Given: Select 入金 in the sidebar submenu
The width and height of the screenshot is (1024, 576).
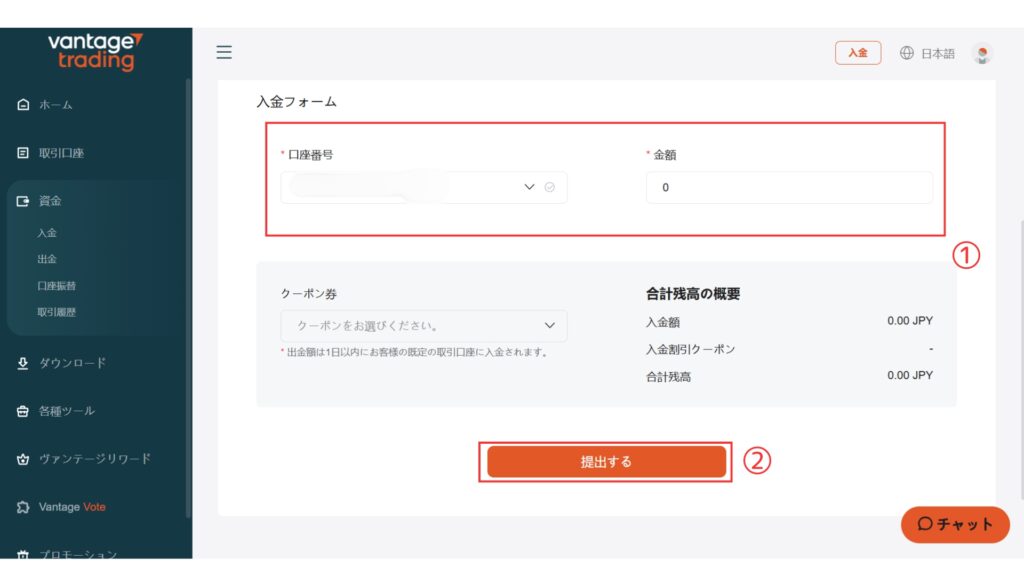Looking at the screenshot, I should (48, 233).
